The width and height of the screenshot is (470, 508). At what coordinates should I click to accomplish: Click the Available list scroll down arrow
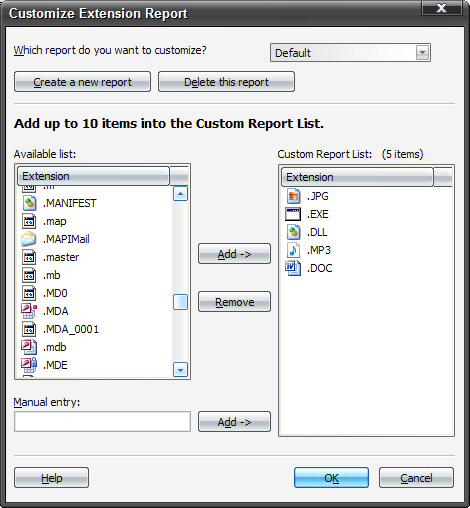(180, 370)
